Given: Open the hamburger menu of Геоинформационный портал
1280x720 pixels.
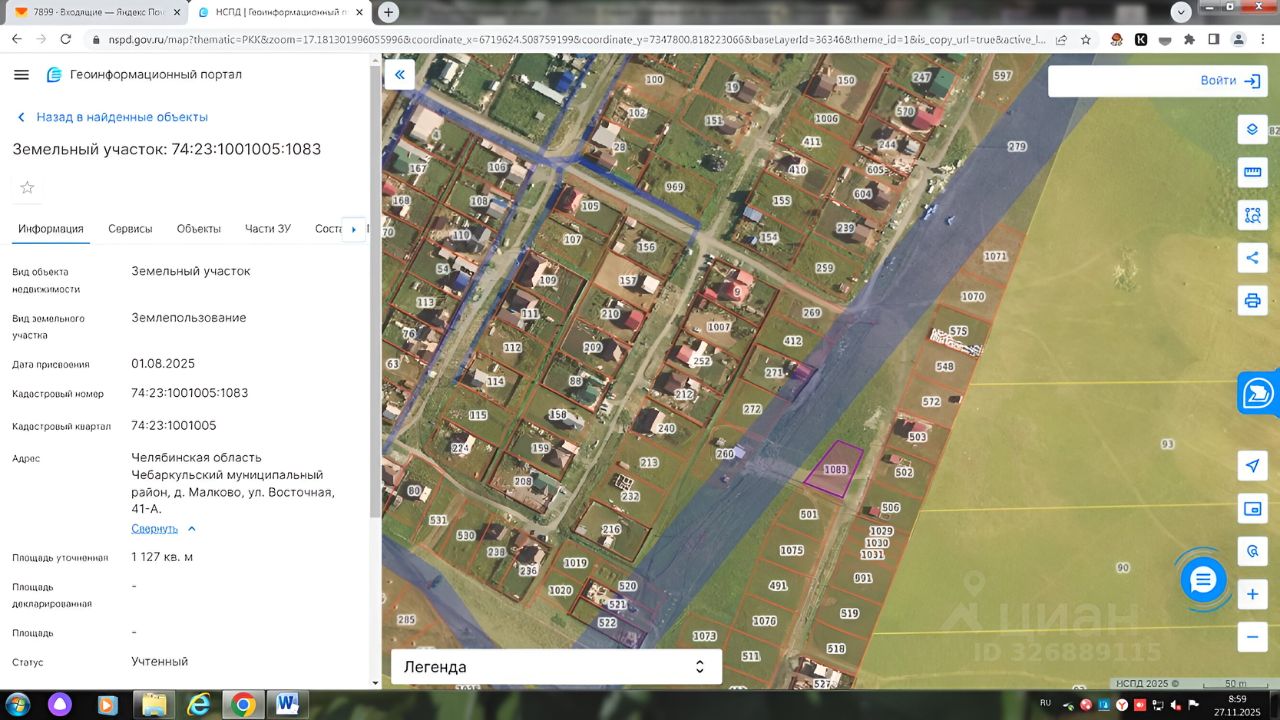Looking at the screenshot, I should pos(22,75).
